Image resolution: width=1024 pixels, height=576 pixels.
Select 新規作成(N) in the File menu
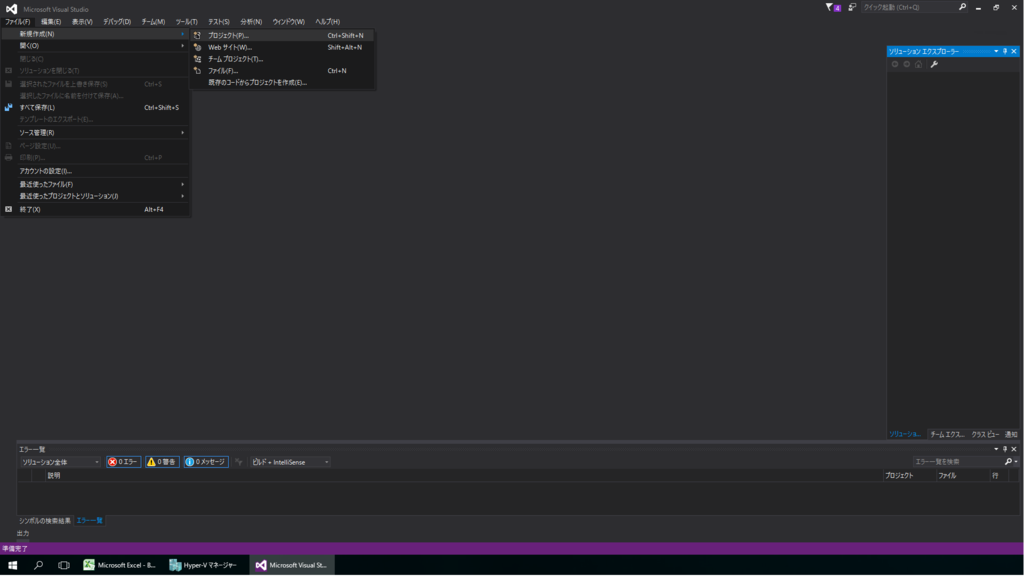[x=95, y=34]
